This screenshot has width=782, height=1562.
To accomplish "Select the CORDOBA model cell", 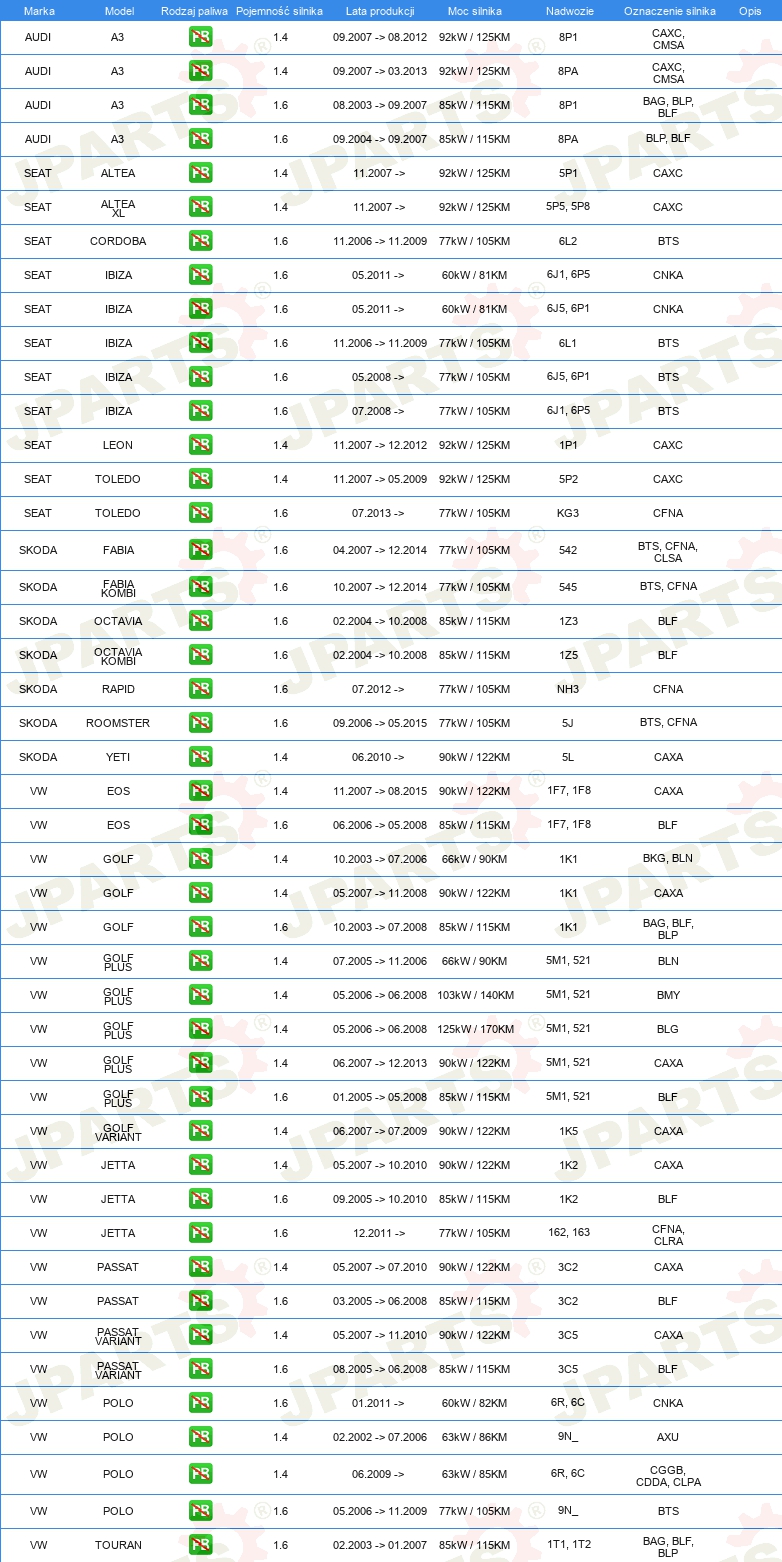I will 118,241.
